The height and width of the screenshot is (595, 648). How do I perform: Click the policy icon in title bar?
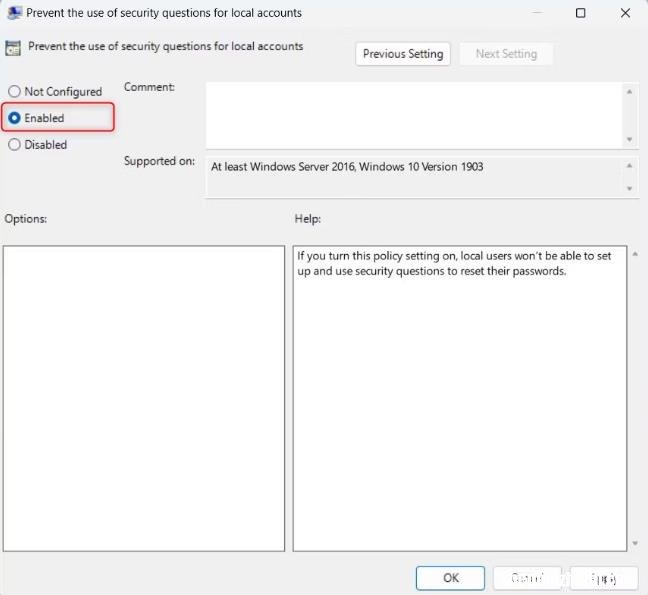[14, 13]
